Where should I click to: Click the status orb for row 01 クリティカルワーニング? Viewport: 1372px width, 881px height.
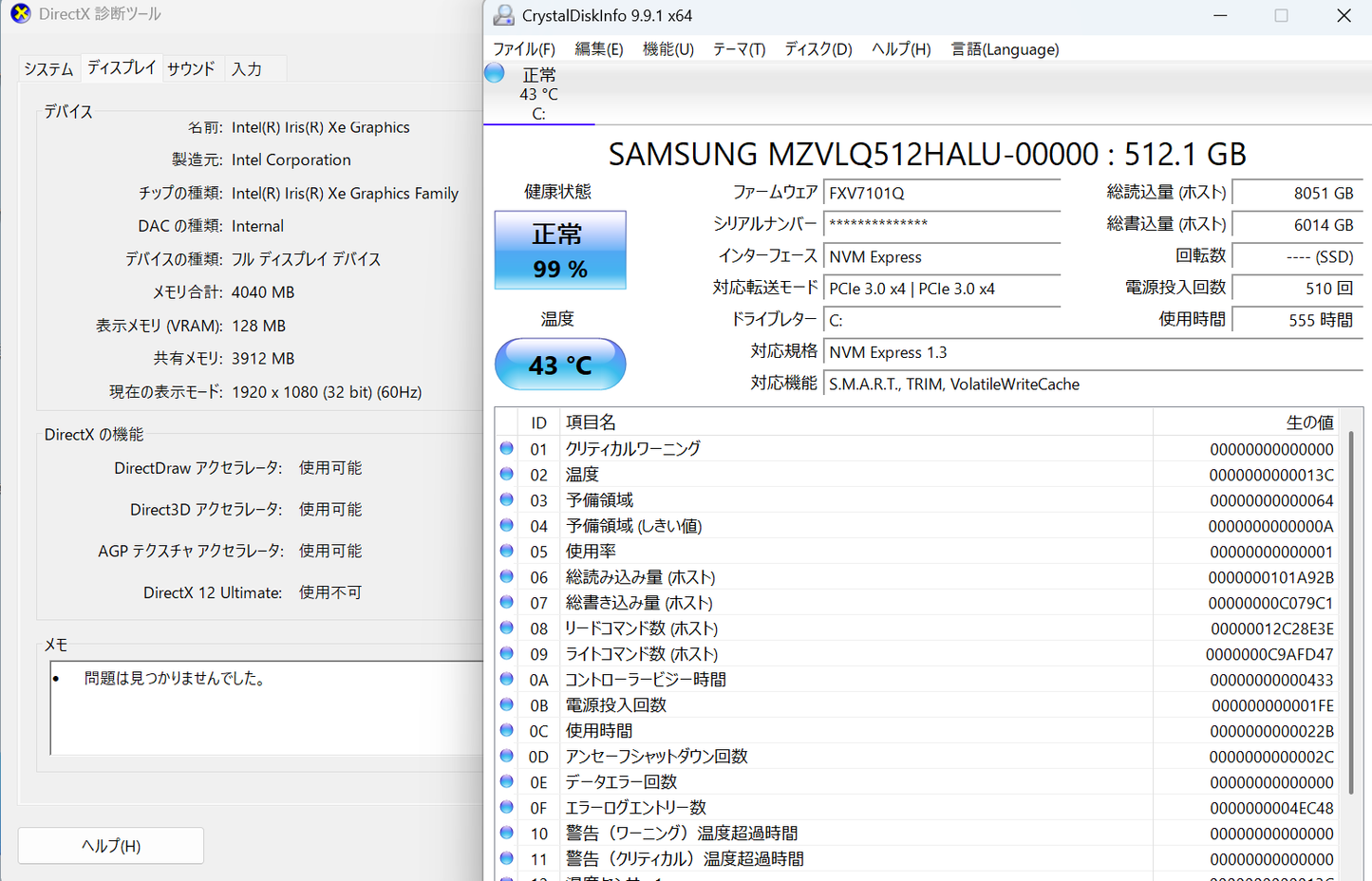tap(507, 448)
